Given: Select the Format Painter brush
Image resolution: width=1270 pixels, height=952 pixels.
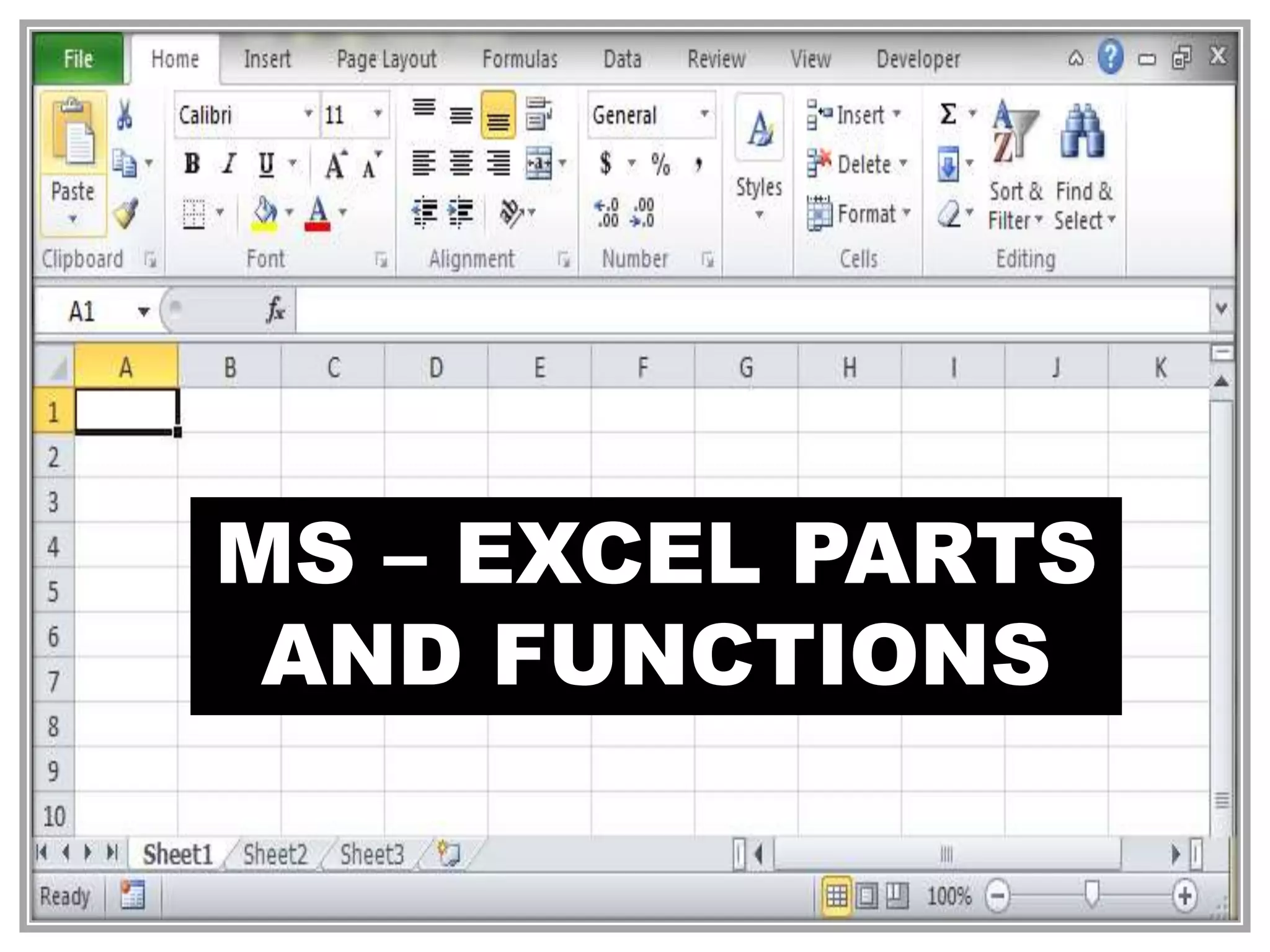Looking at the screenshot, I should (125, 214).
